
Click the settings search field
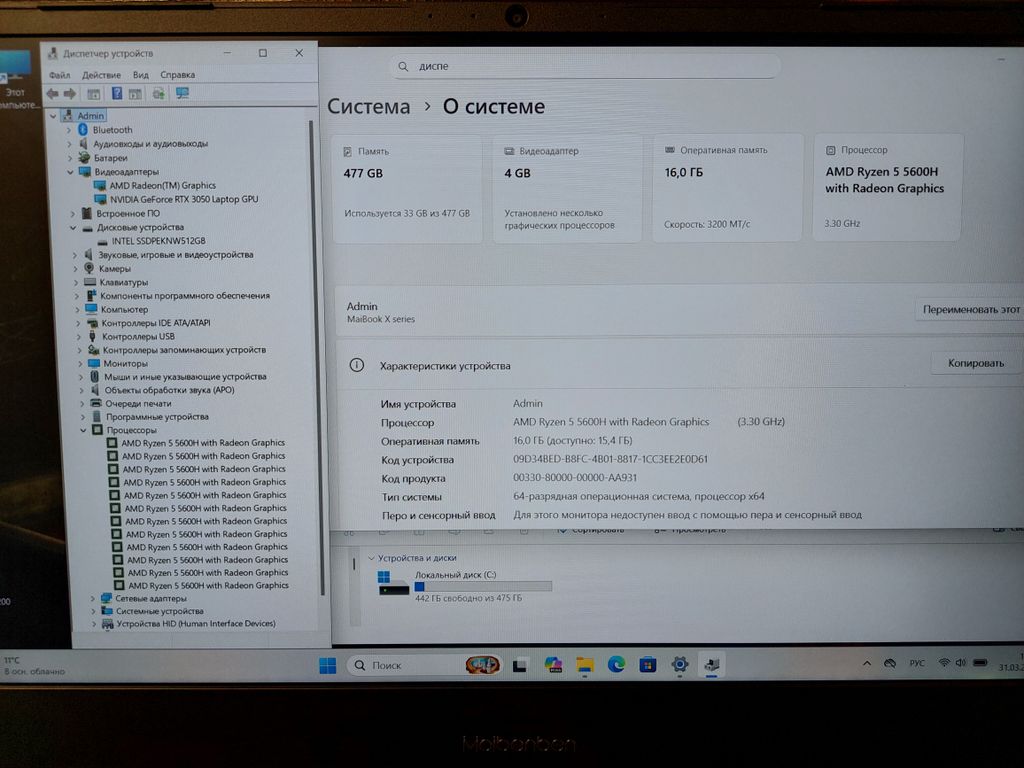(585, 66)
